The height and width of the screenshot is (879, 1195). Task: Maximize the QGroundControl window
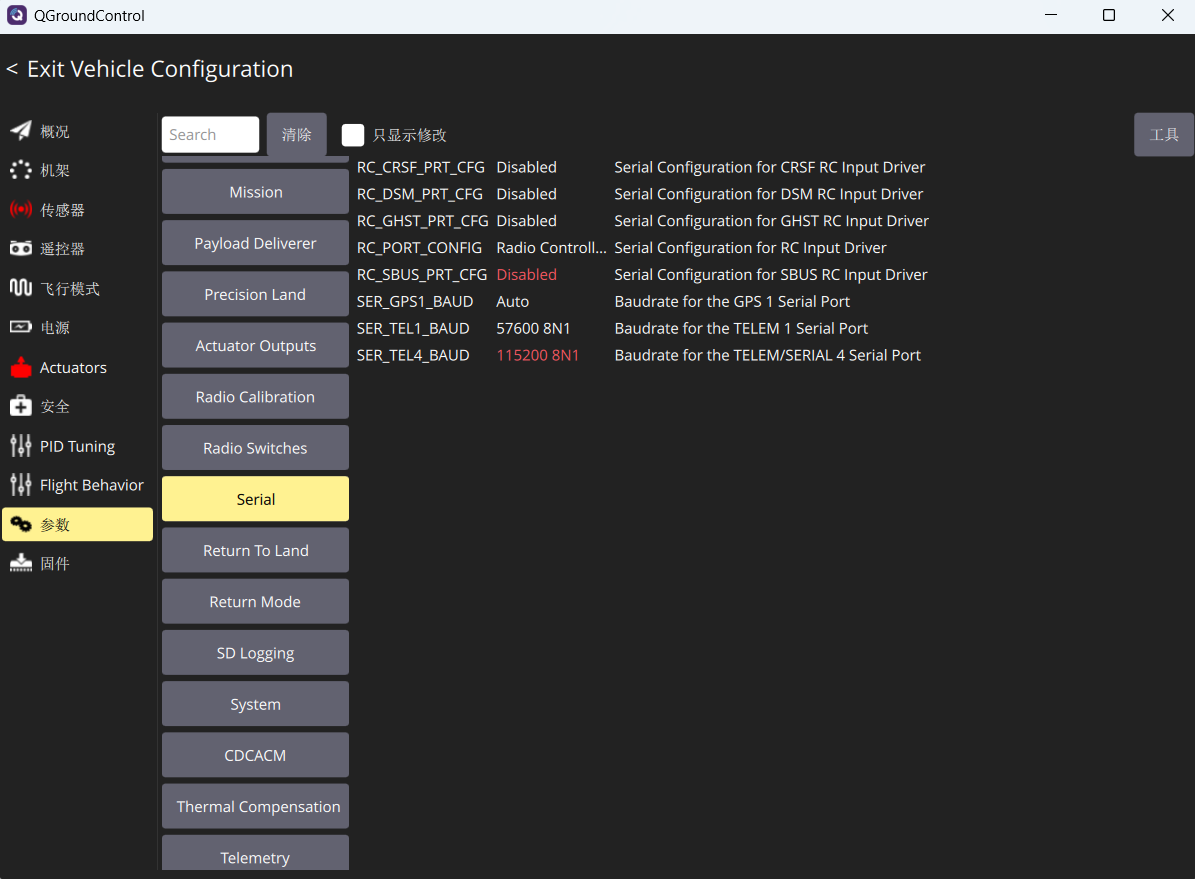click(1109, 15)
